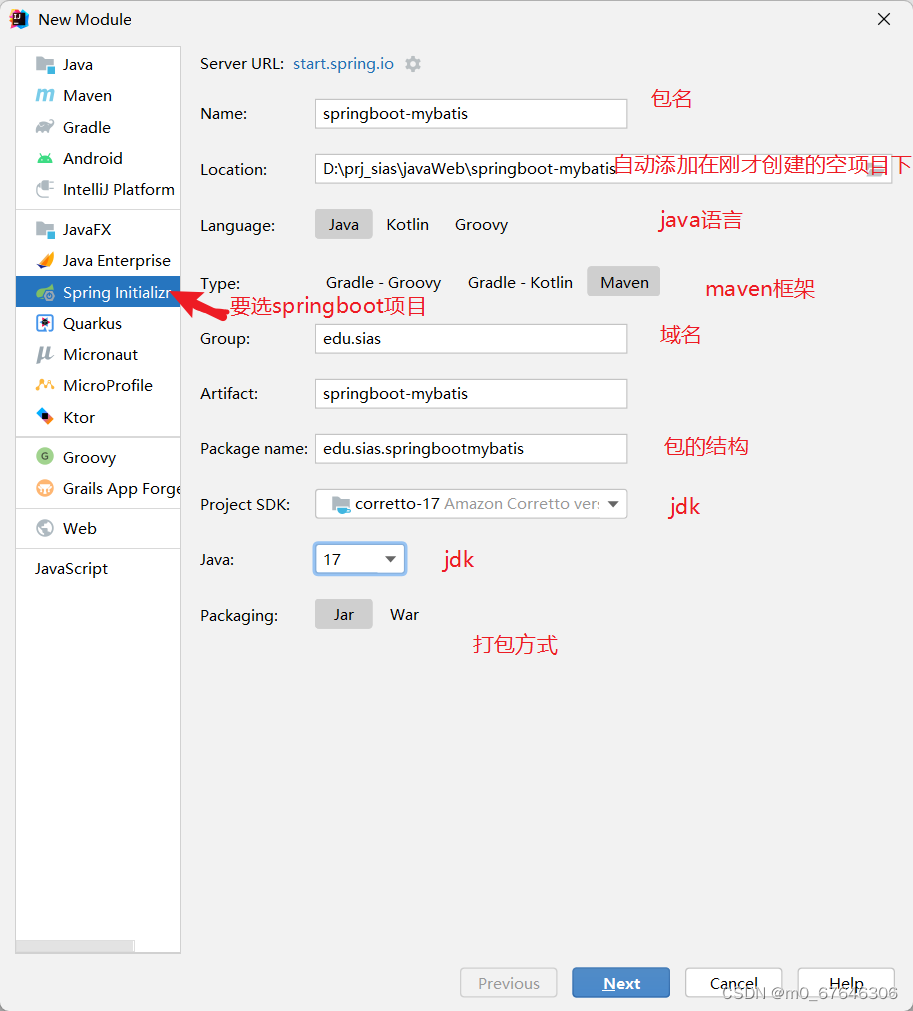The height and width of the screenshot is (1011, 913).
Task: Click the Package name input field
Action: [471, 449]
